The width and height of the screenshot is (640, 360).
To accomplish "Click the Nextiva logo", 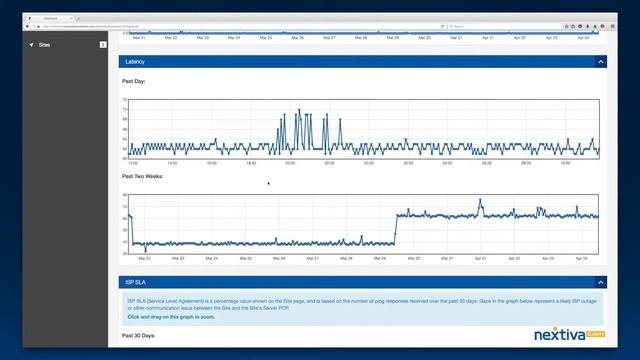I will pyautogui.click(x=570, y=334).
